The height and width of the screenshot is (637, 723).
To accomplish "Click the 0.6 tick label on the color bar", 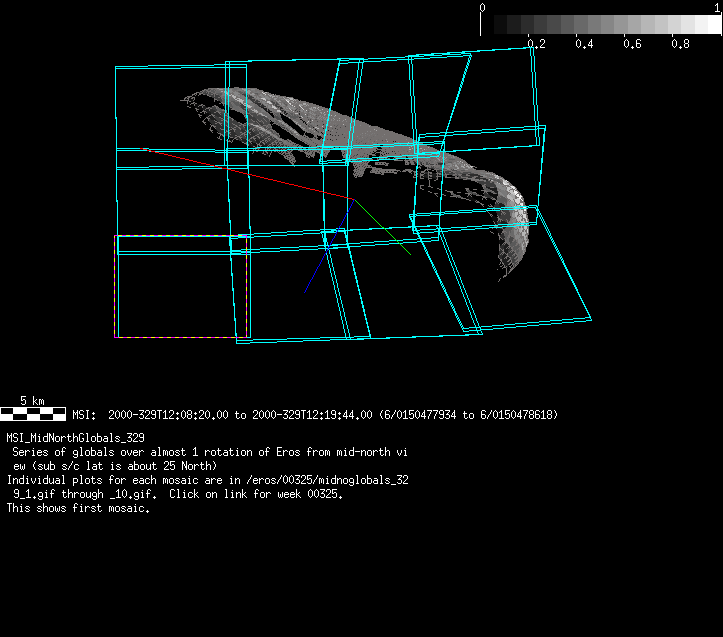I will 632,44.
